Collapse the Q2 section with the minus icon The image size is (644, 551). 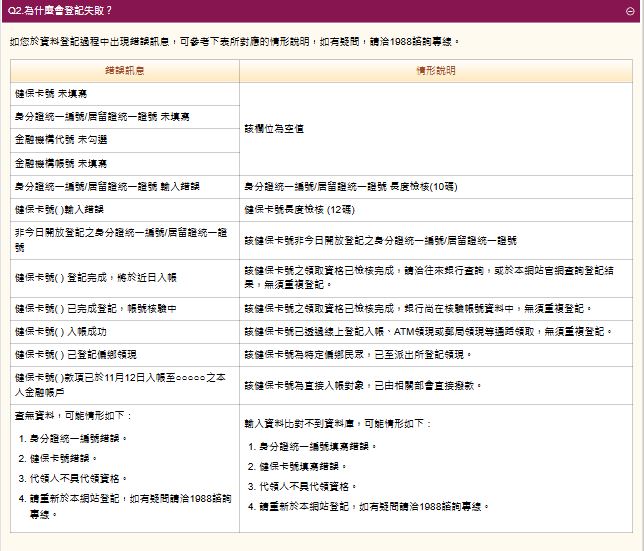(x=630, y=11)
